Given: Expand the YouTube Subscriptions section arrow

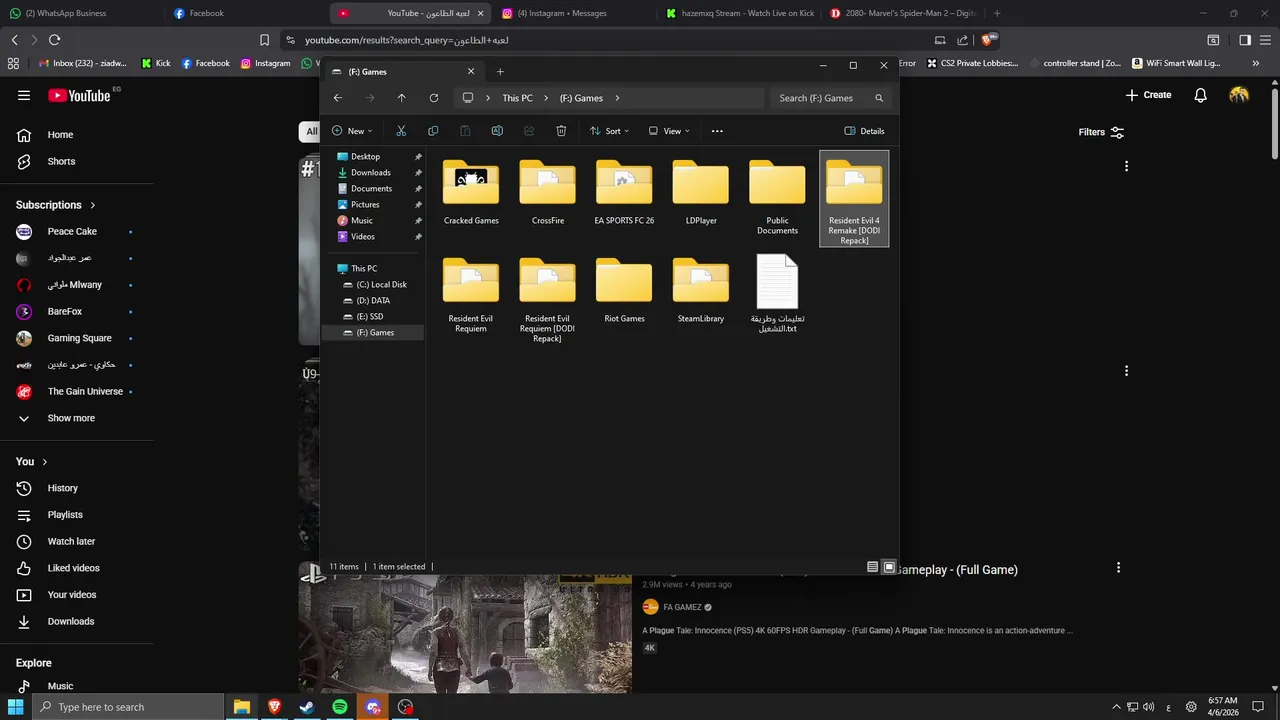Looking at the screenshot, I should point(93,205).
